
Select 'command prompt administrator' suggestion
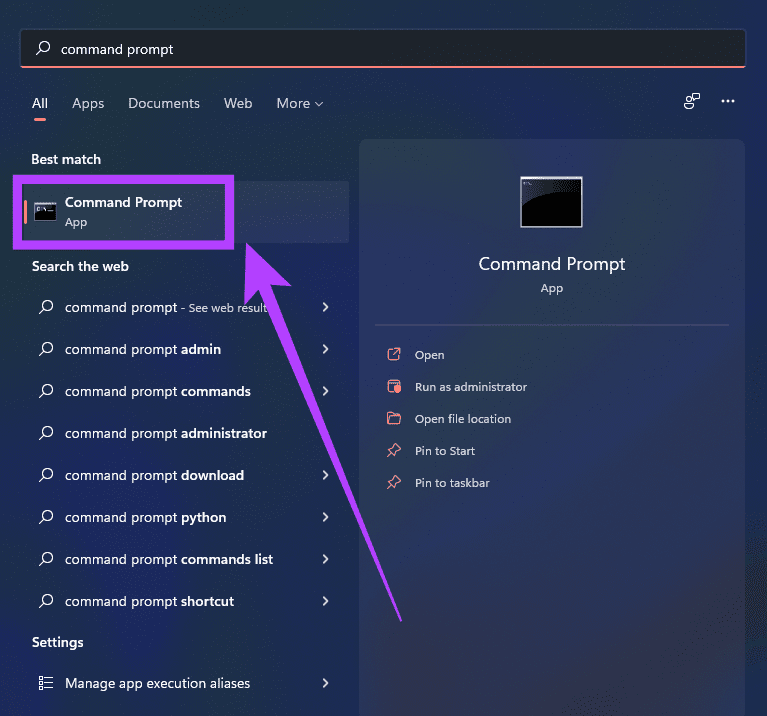pos(166,433)
